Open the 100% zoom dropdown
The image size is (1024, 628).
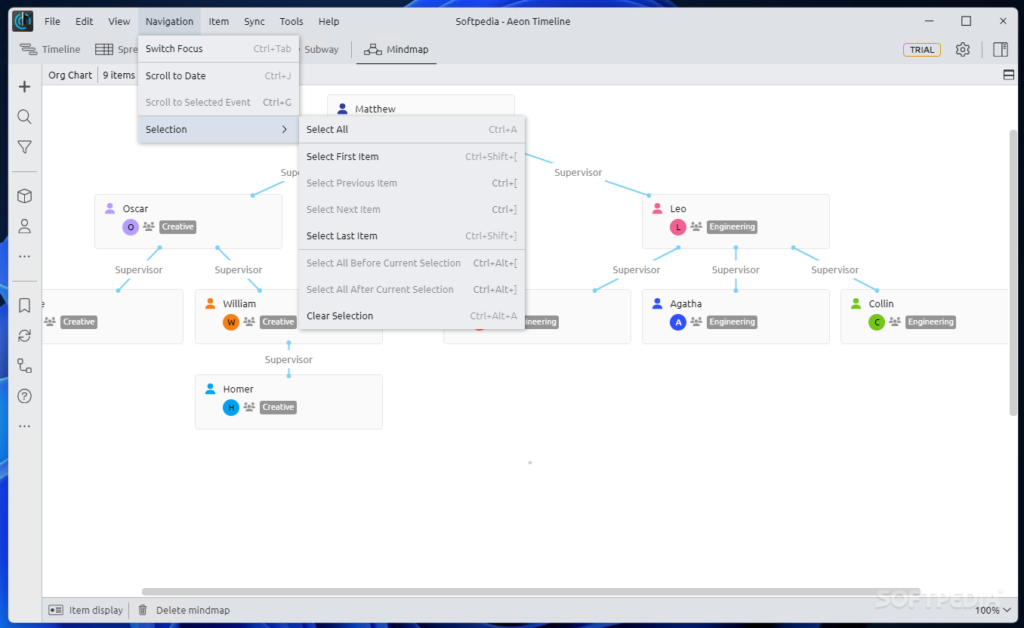(992, 610)
